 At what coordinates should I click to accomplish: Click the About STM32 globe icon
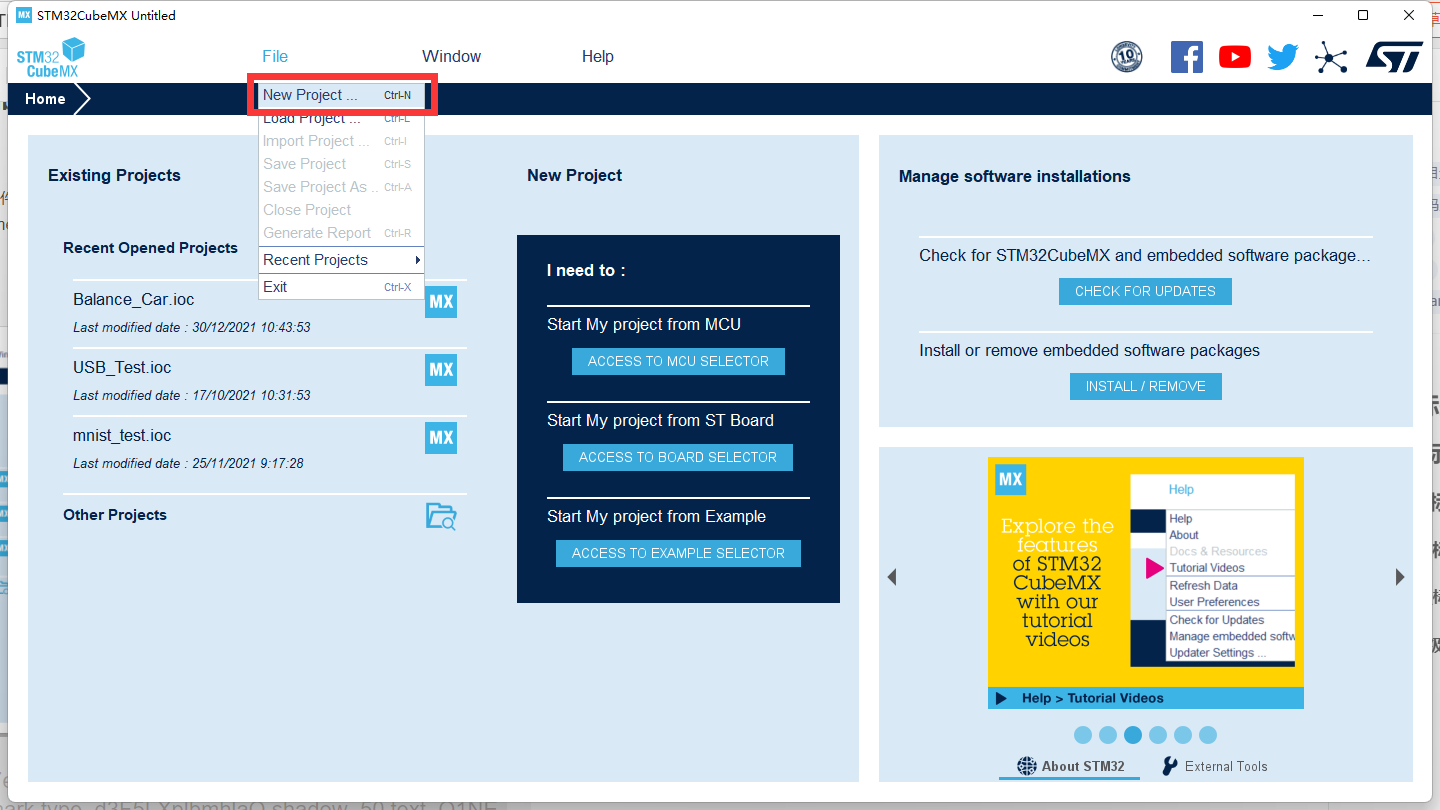tap(1027, 766)
